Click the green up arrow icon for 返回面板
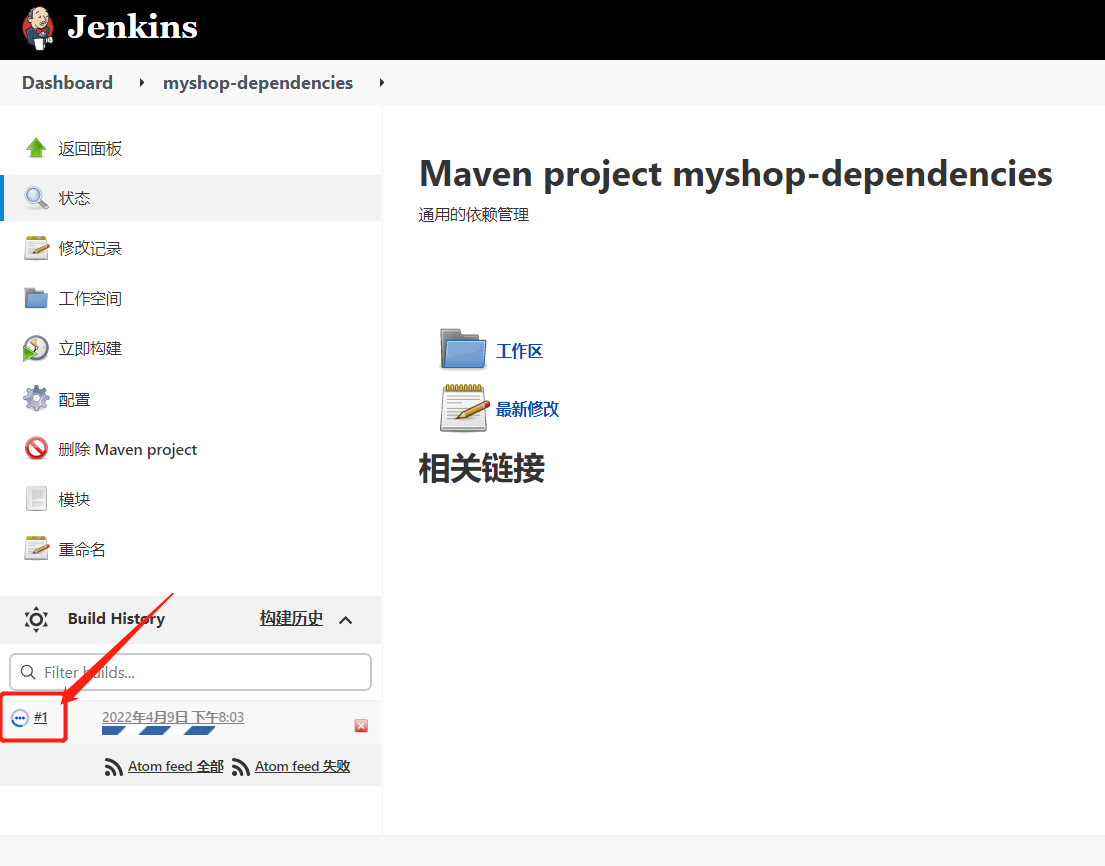Viewport: 1105px width, 866px height. pos(36,148)
